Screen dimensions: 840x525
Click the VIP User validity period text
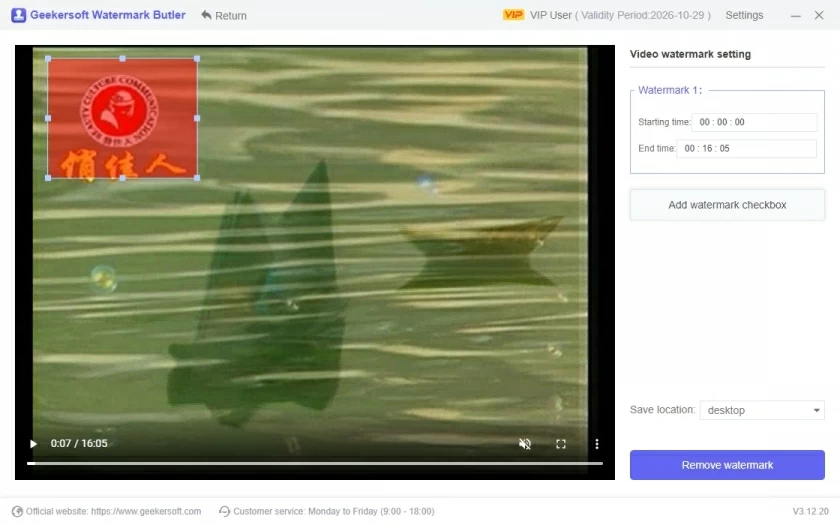click(x=620, y=15)
